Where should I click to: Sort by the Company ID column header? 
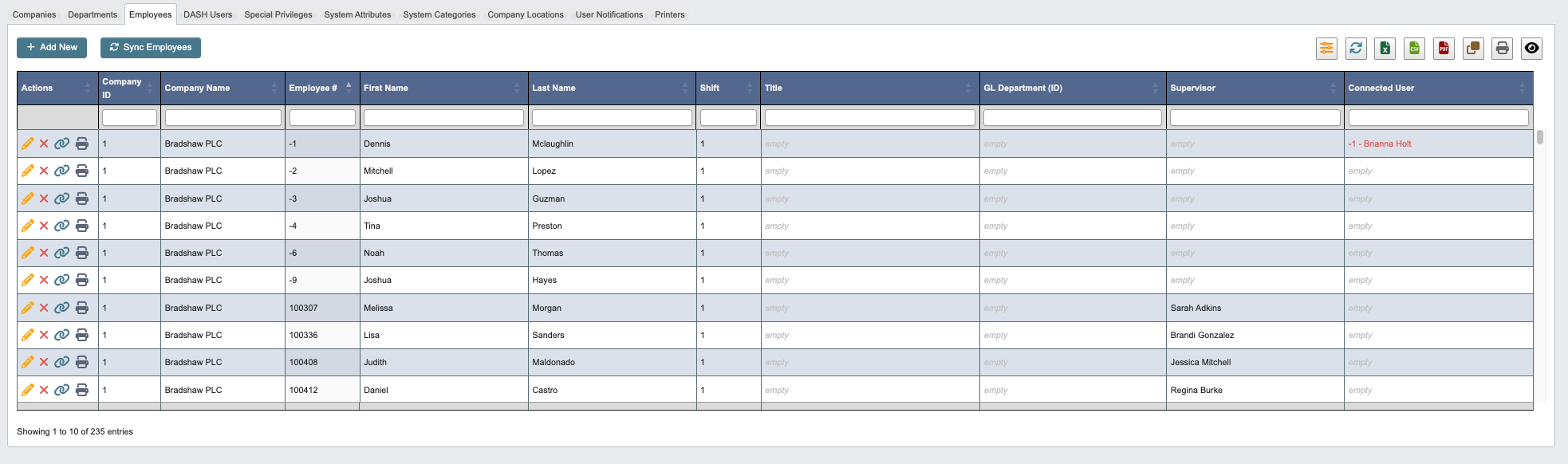(x=129, y=88)
